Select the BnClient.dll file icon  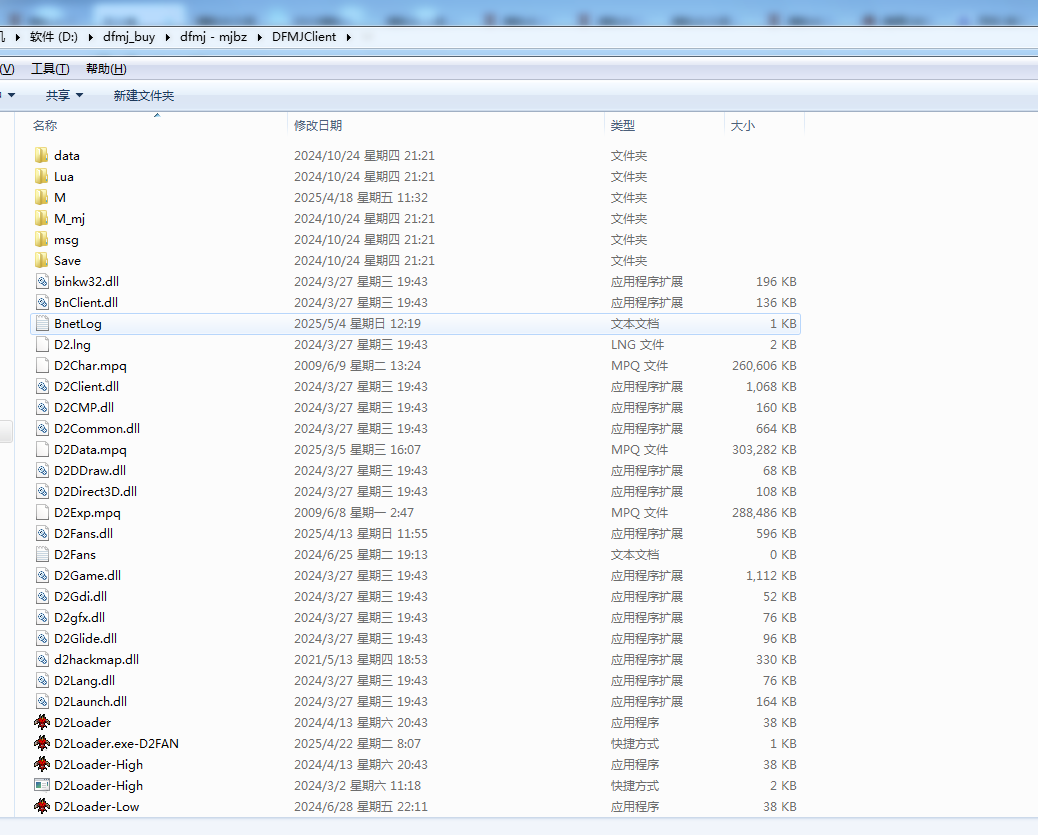[42, 303]
